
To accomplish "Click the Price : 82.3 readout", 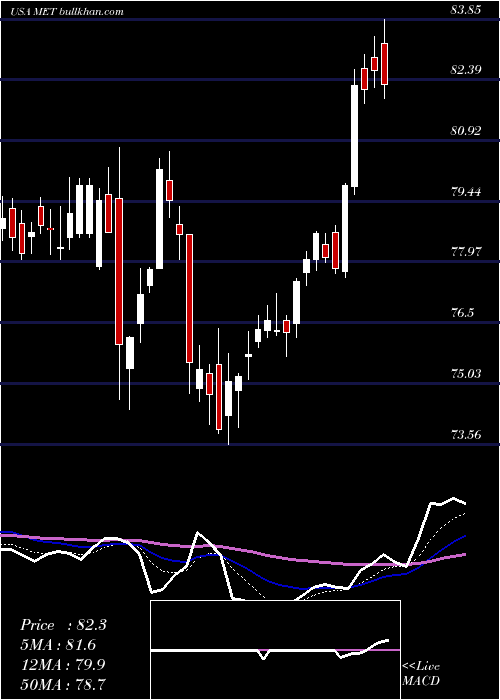I will coord(63,625).
